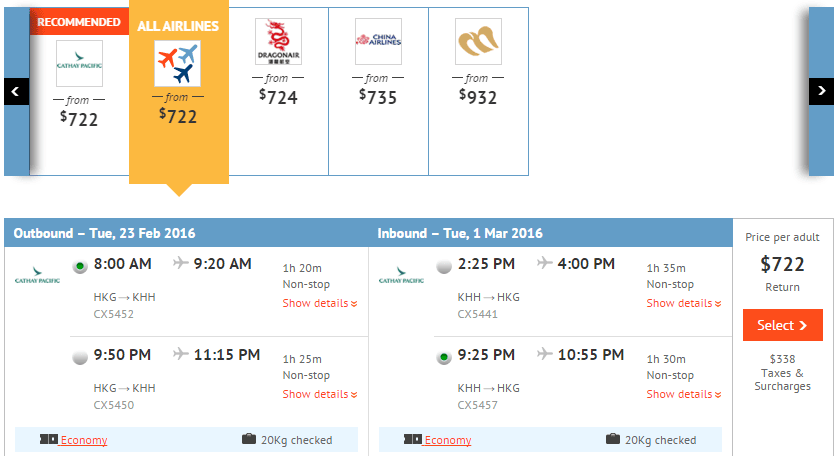Click the All Airlines planes icon

tap(178, 63)
